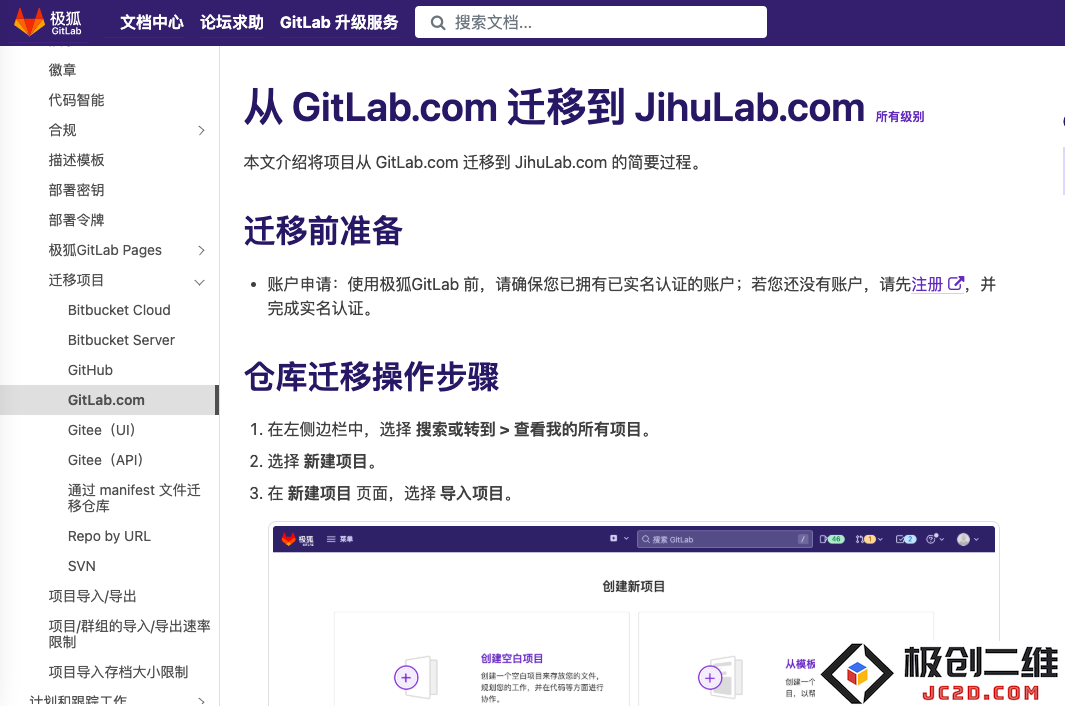
Task: Follow the 注册 registration link
Action: (927, 284)
